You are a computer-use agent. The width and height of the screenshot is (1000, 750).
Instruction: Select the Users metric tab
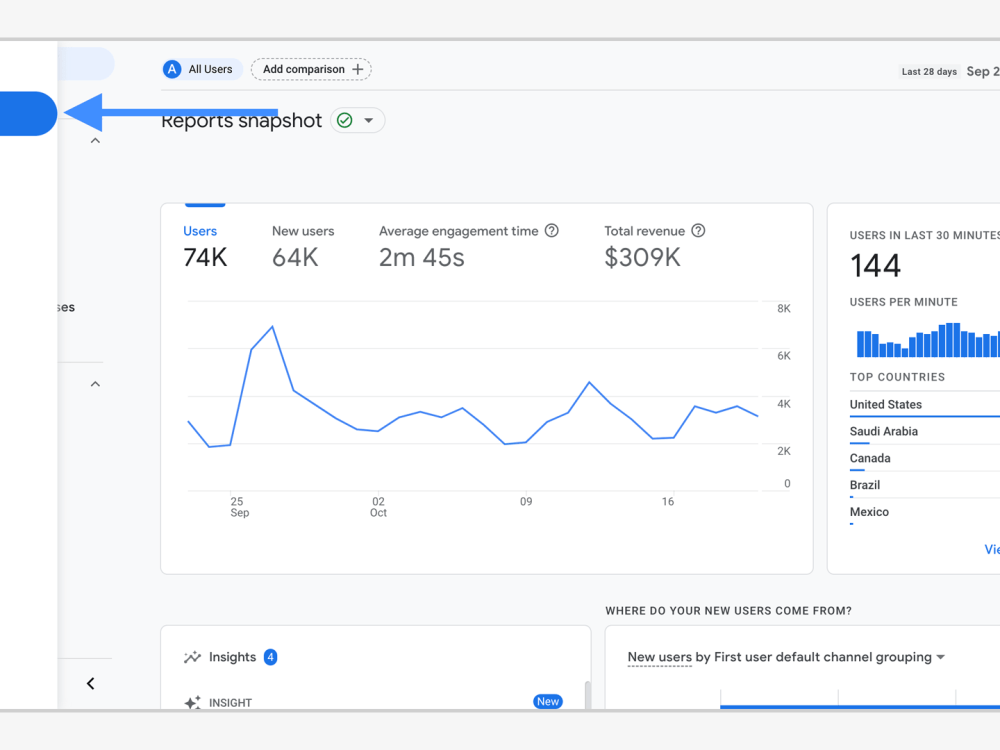[204, 246]
